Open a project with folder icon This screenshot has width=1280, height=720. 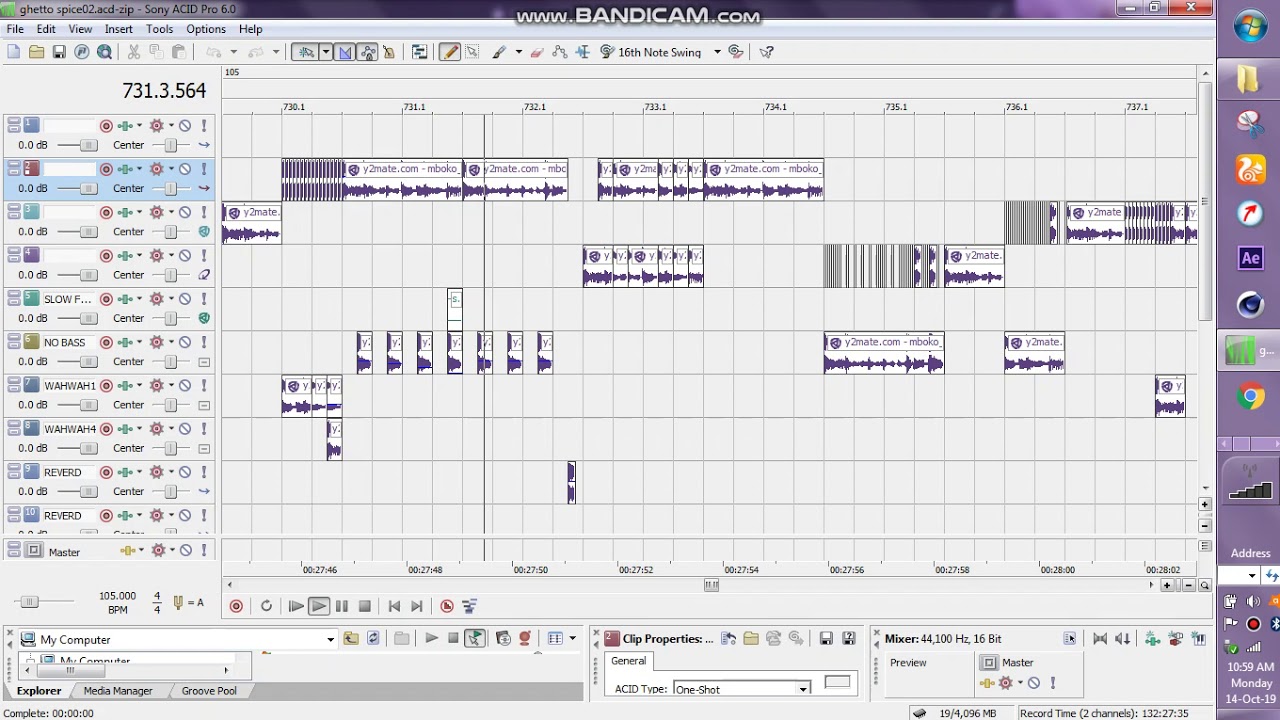point(36,52)
